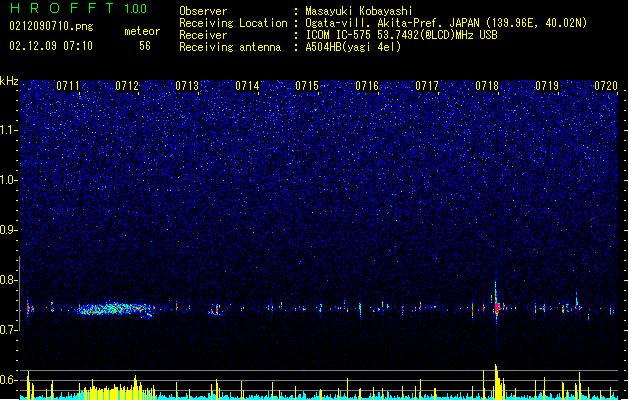This screenshot has height=400, width=629.
Task: Click the strong red echo spike at 0718
Action: click(x=497, y=305)
